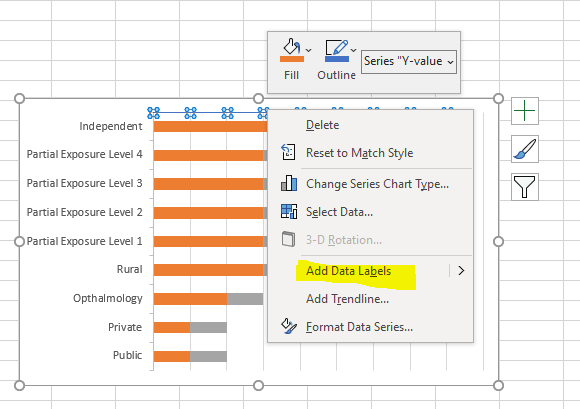580x409 pixels.
Task: Click the Outline pen icon
Action: [x=336, y=47]
